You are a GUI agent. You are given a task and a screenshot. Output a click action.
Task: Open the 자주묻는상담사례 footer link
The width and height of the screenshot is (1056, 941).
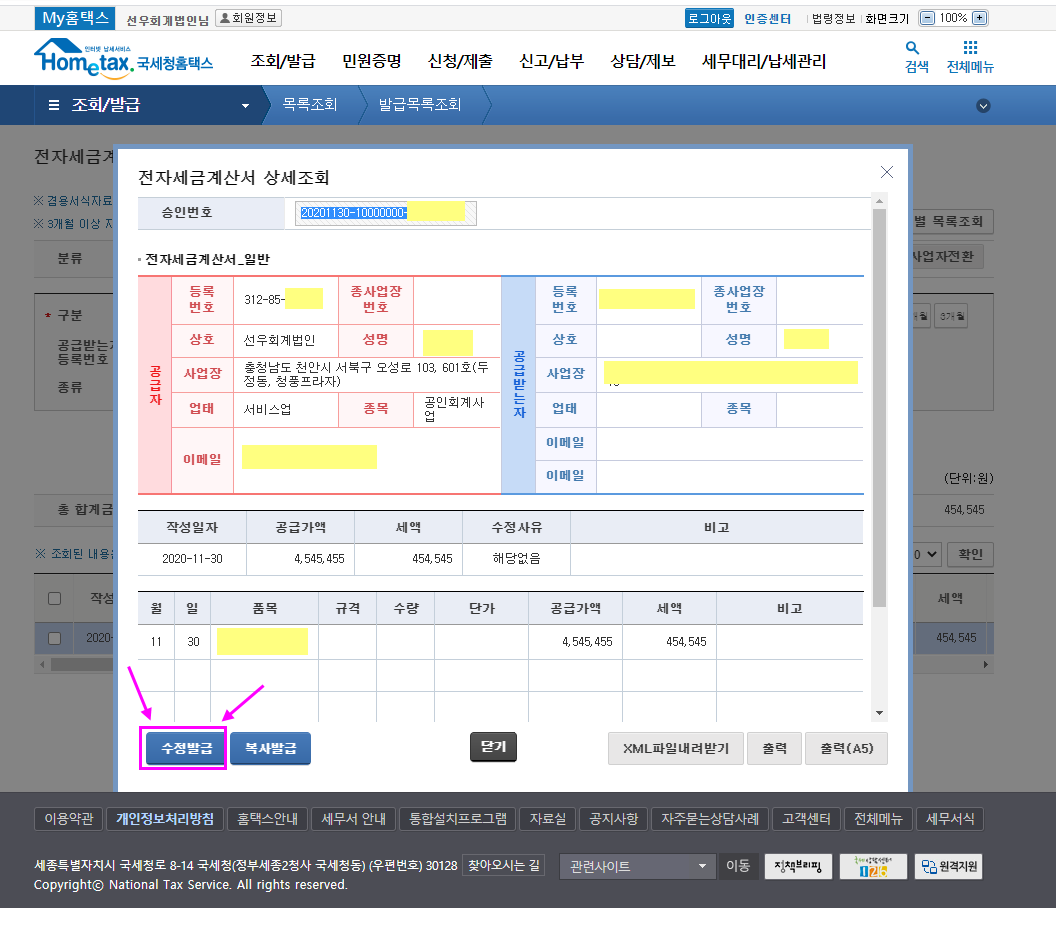click(710, 819)
